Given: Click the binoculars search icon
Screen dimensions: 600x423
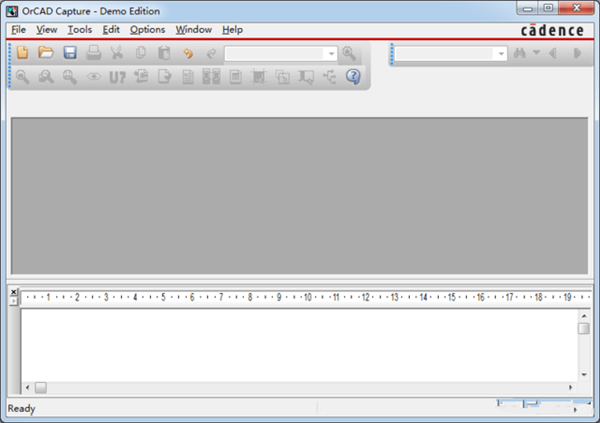Looking at the screenshot, I should [519, 53].
